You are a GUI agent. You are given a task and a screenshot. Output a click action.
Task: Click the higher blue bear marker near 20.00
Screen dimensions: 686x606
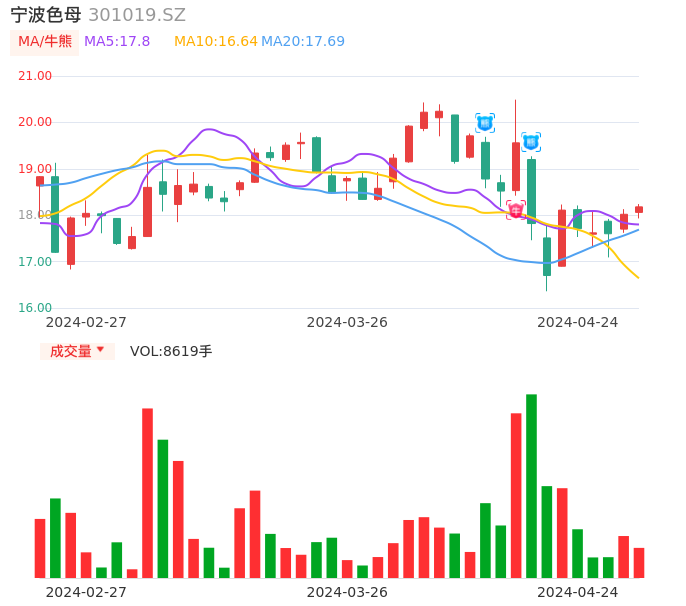[485, 123]
